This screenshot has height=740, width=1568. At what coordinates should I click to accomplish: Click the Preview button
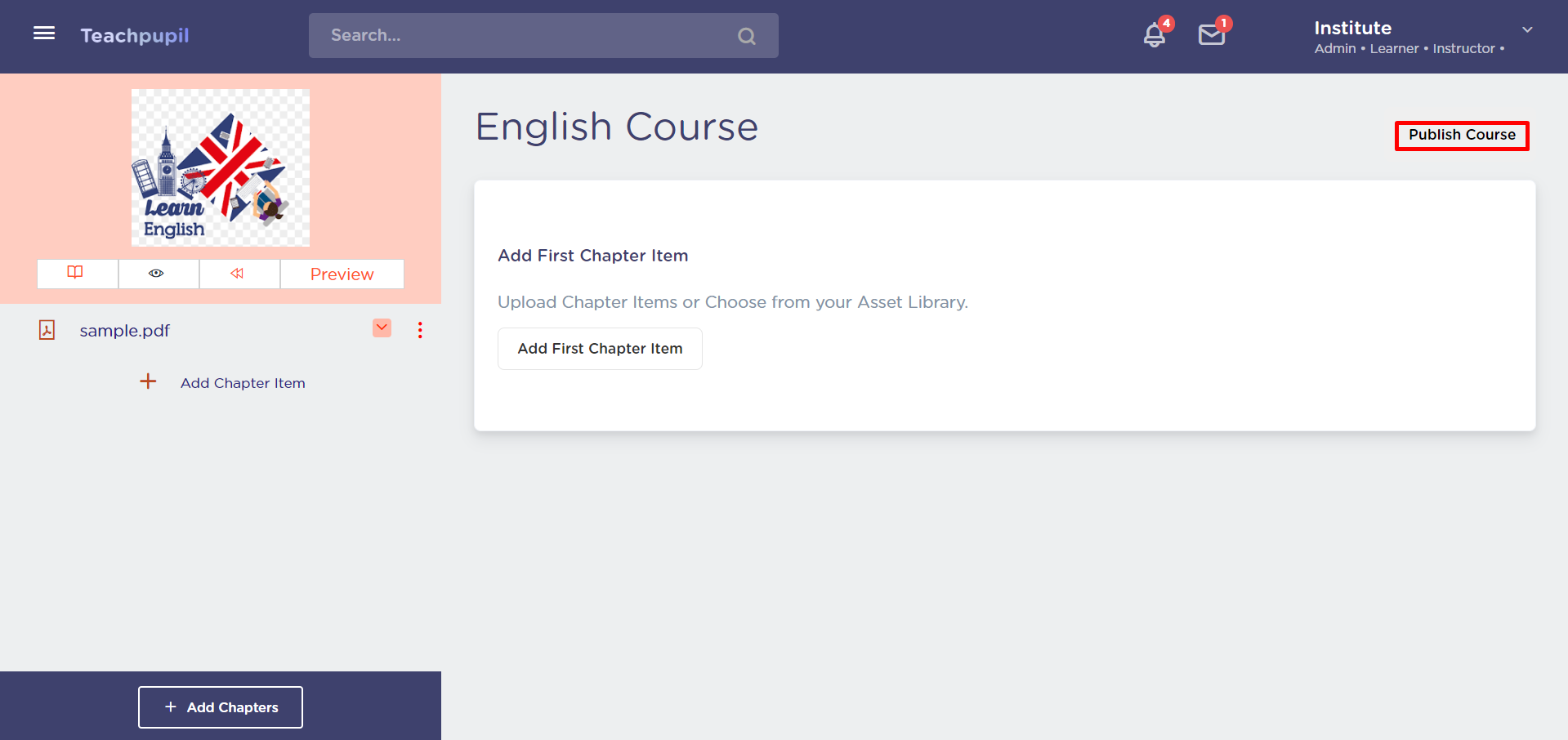(x=342, y=274)
